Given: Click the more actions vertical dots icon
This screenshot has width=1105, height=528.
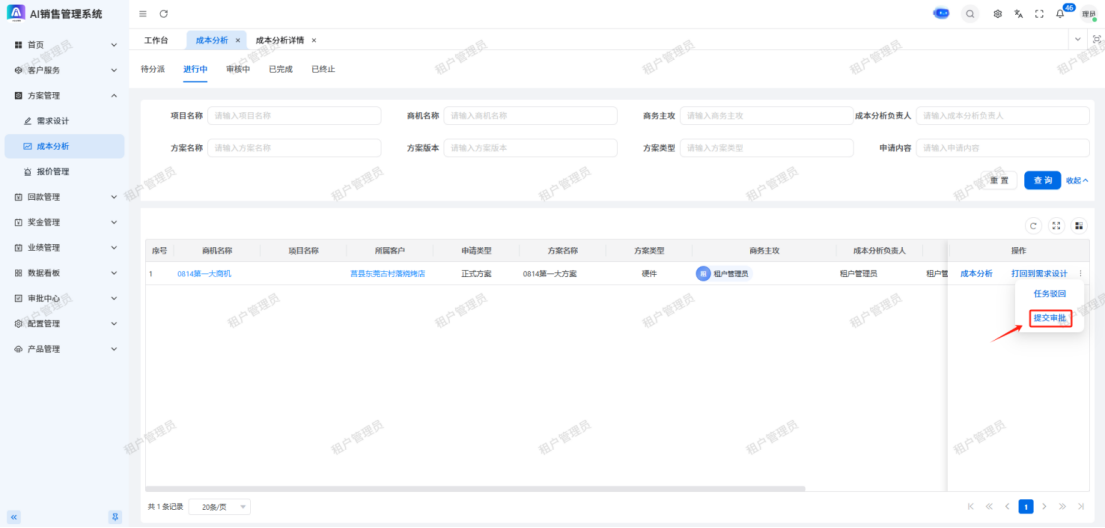Looking at the screenshot, I should (1080, 273).
